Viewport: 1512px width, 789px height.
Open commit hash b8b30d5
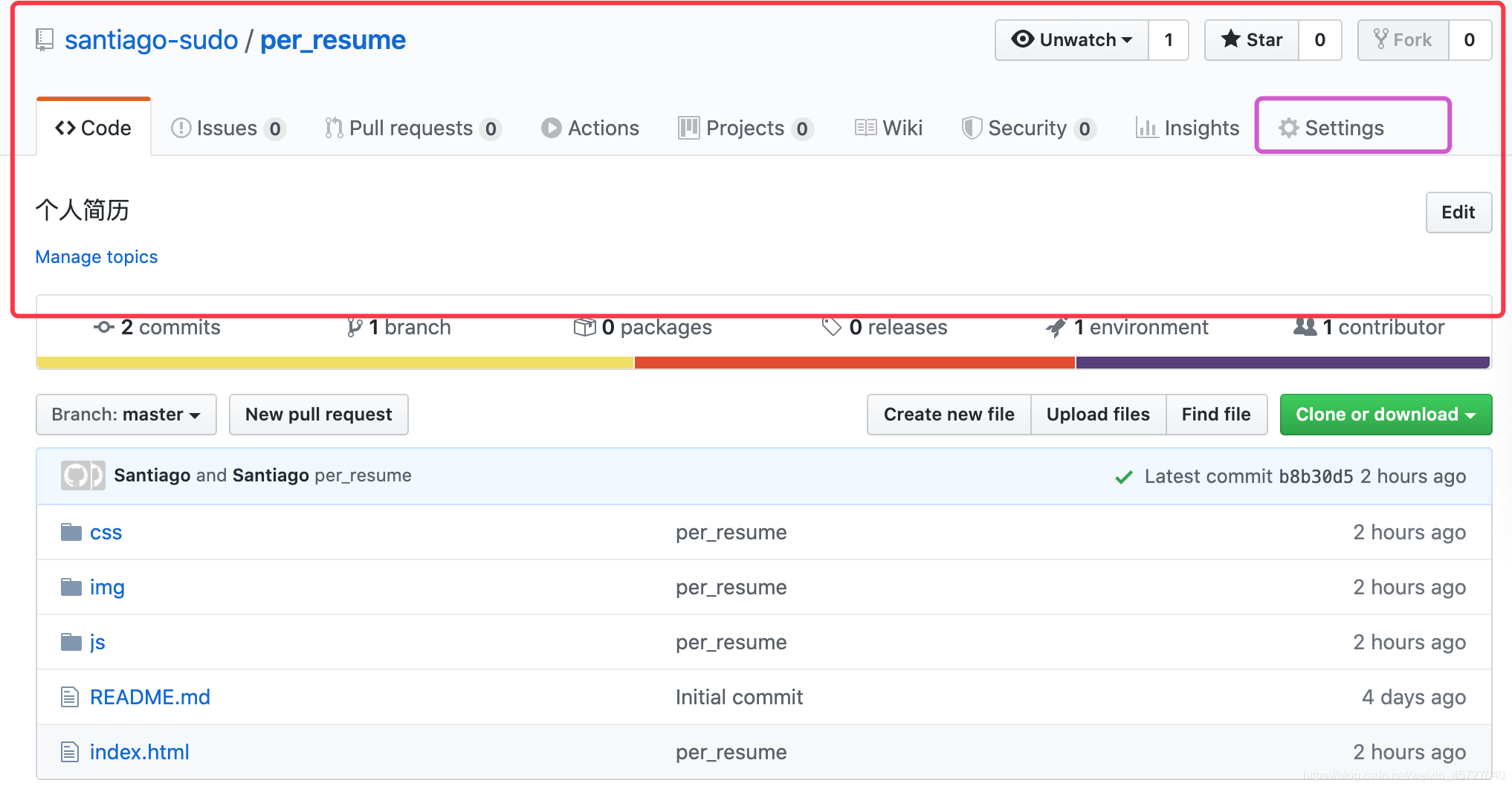(x=1316, y=477)
